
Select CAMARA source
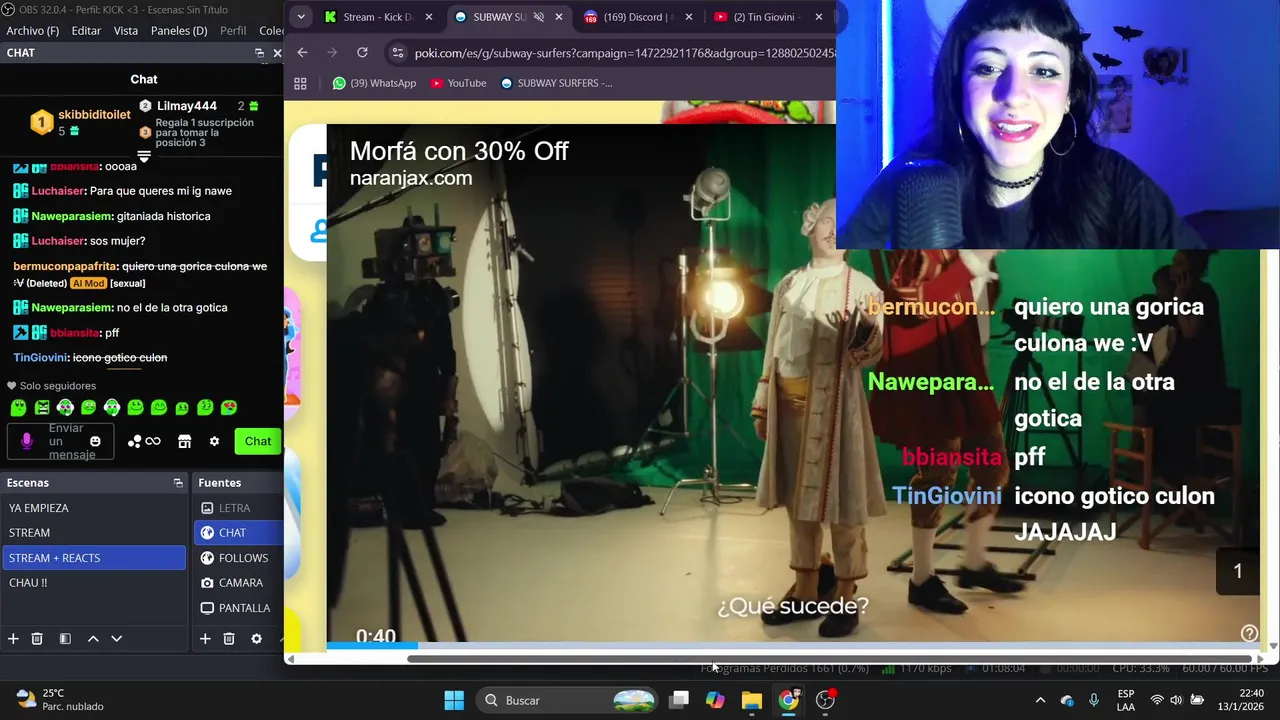239,583
